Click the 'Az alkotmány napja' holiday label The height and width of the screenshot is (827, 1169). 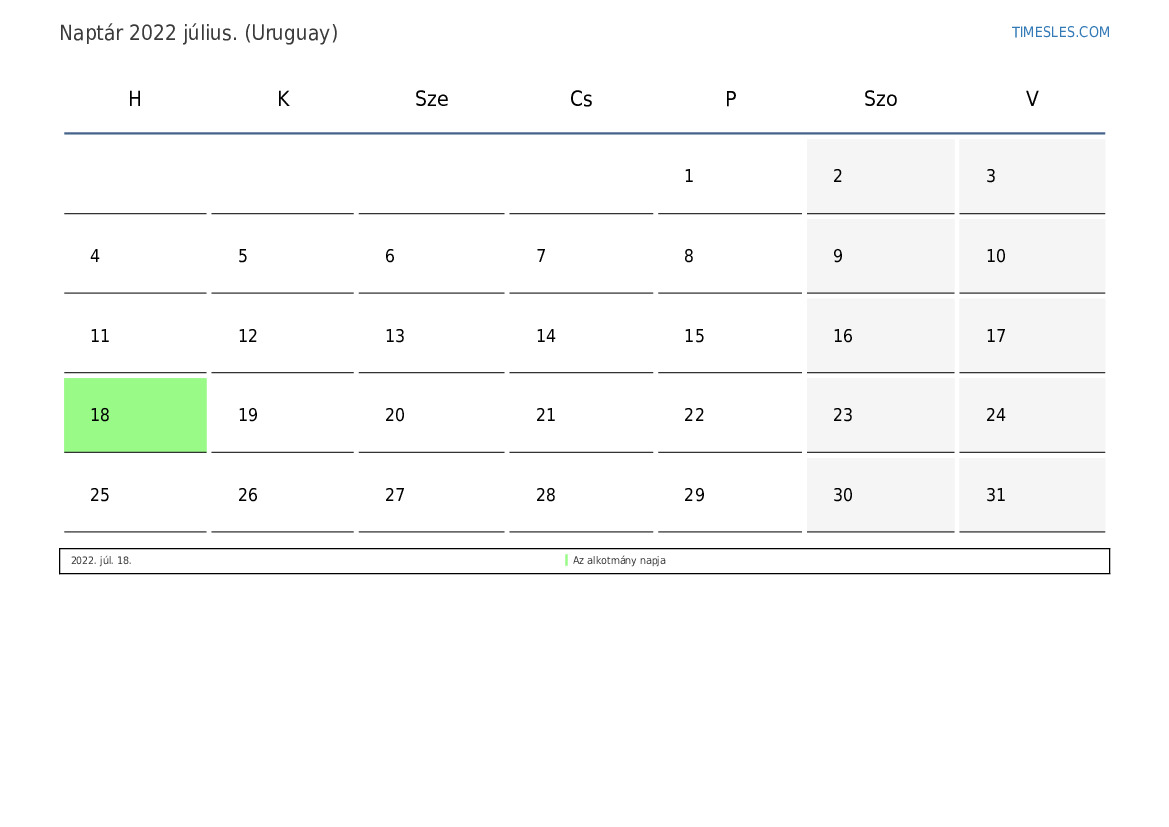click(x=619, y=560)
